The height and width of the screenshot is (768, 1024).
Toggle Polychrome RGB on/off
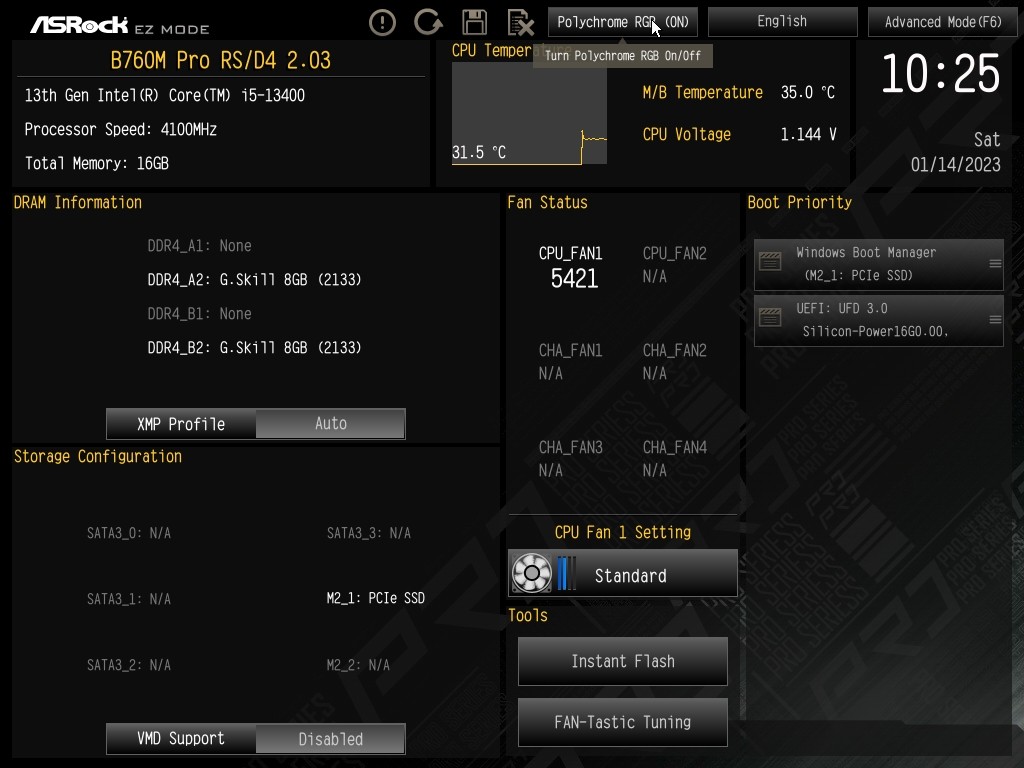tap(622, 22)
